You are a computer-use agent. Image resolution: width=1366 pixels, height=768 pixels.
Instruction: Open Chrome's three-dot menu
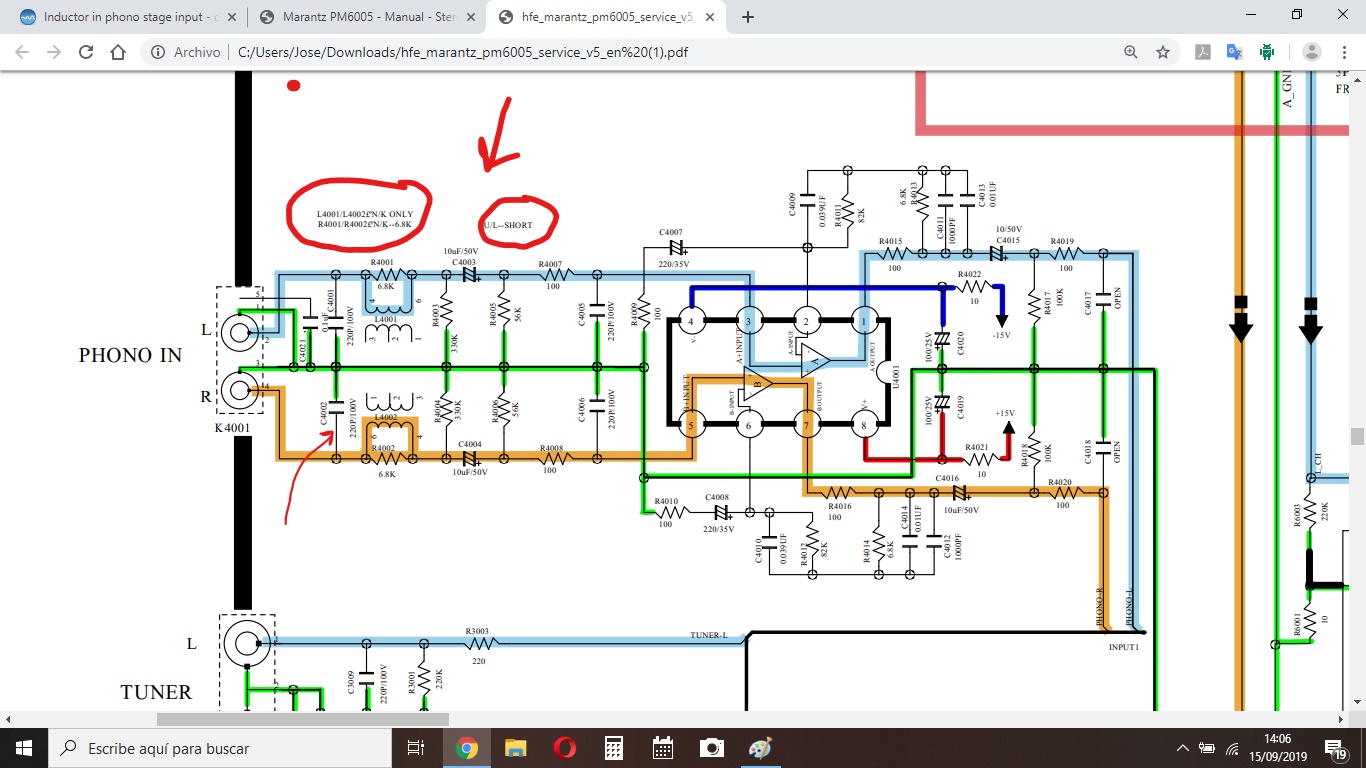pos(1344,52)
